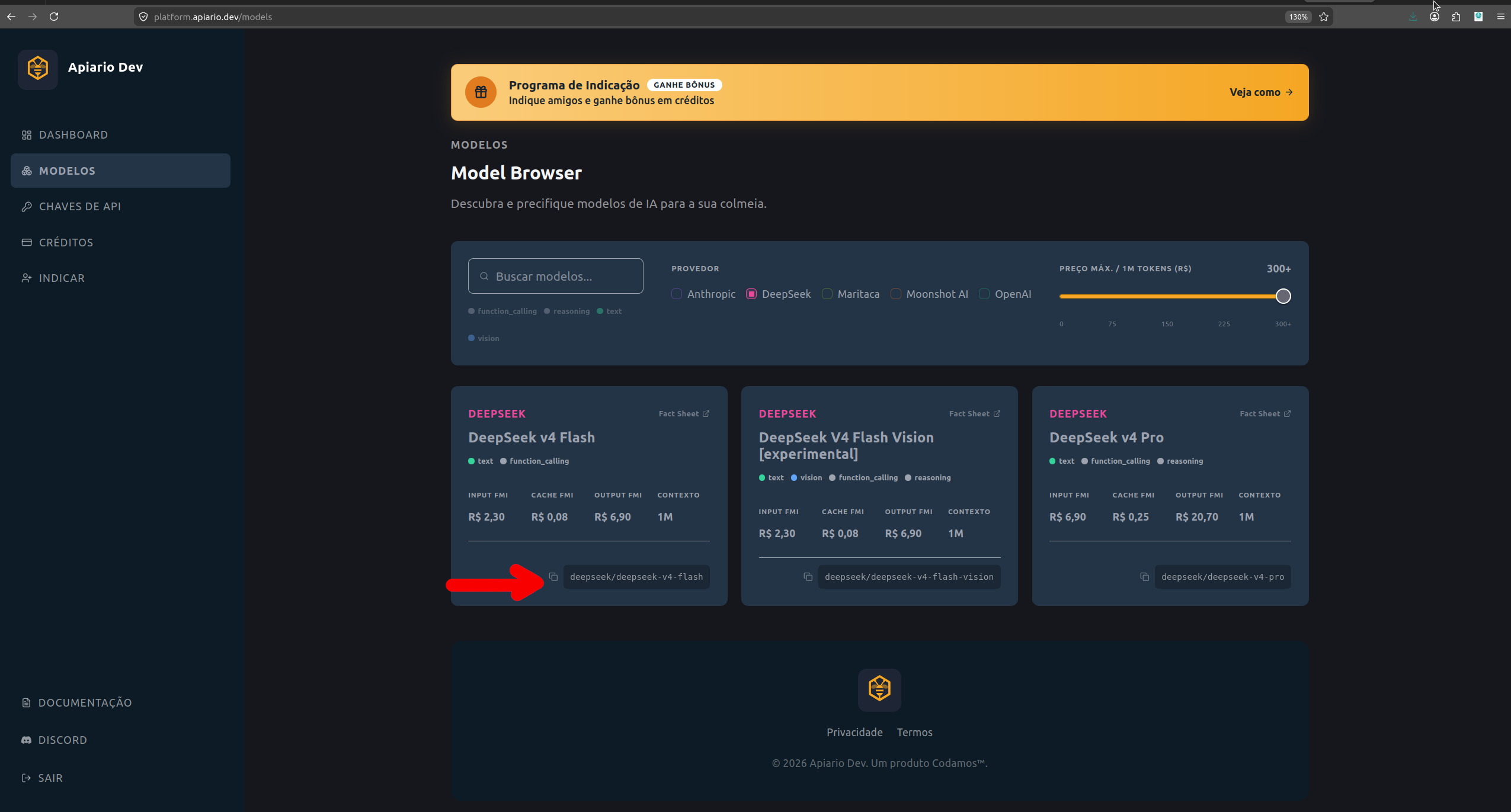Viewport: 1511px width, 812px height.
Task: Tick the Moonshot AI provider checkbox
Action: click(896, 294)
